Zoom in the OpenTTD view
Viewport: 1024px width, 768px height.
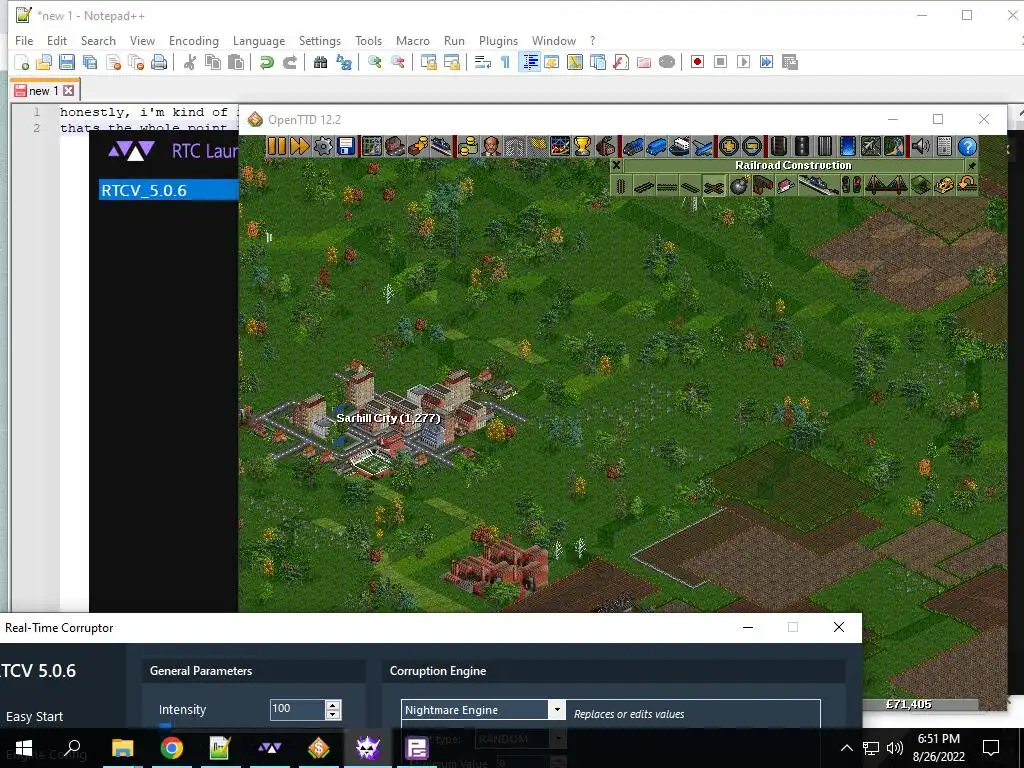pyautogui.click(x=728, y=146)
